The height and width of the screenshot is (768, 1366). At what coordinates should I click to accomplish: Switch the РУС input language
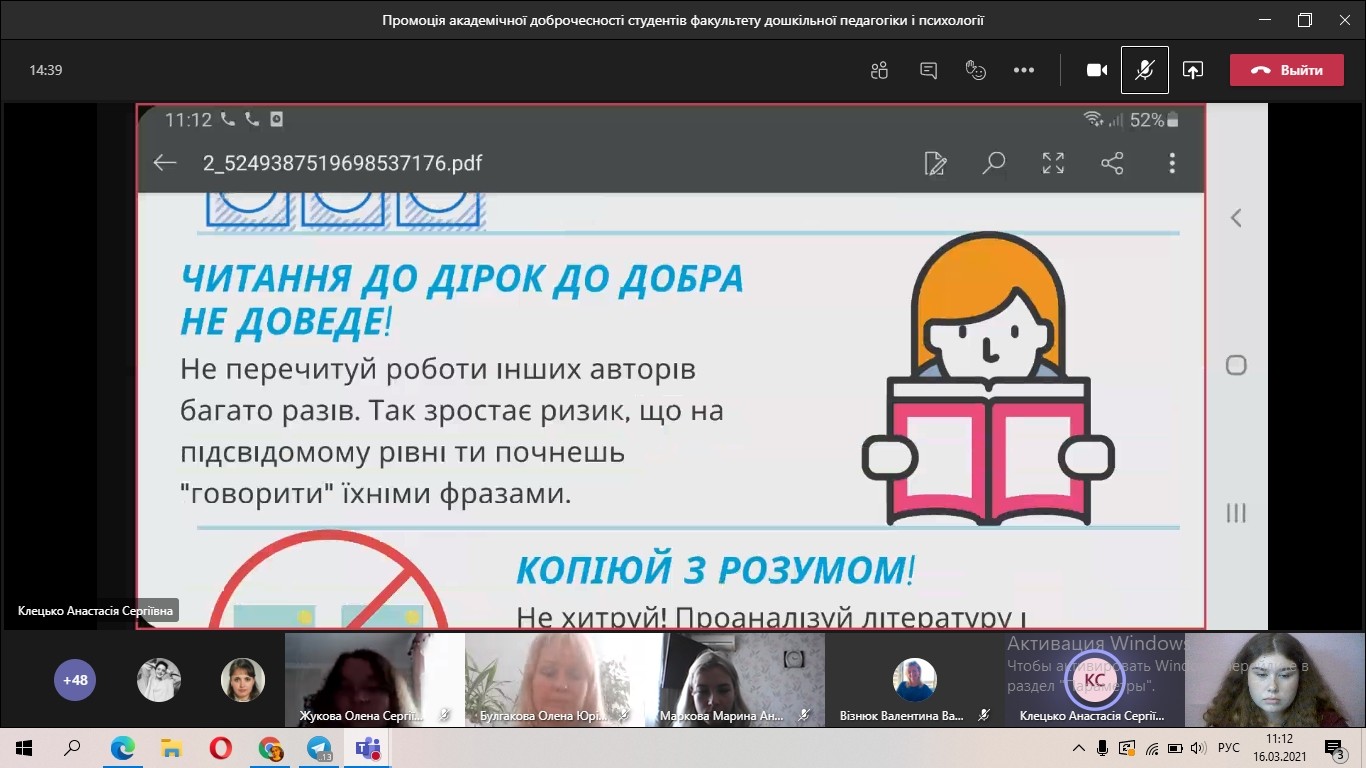click(x=1229, y=748)
